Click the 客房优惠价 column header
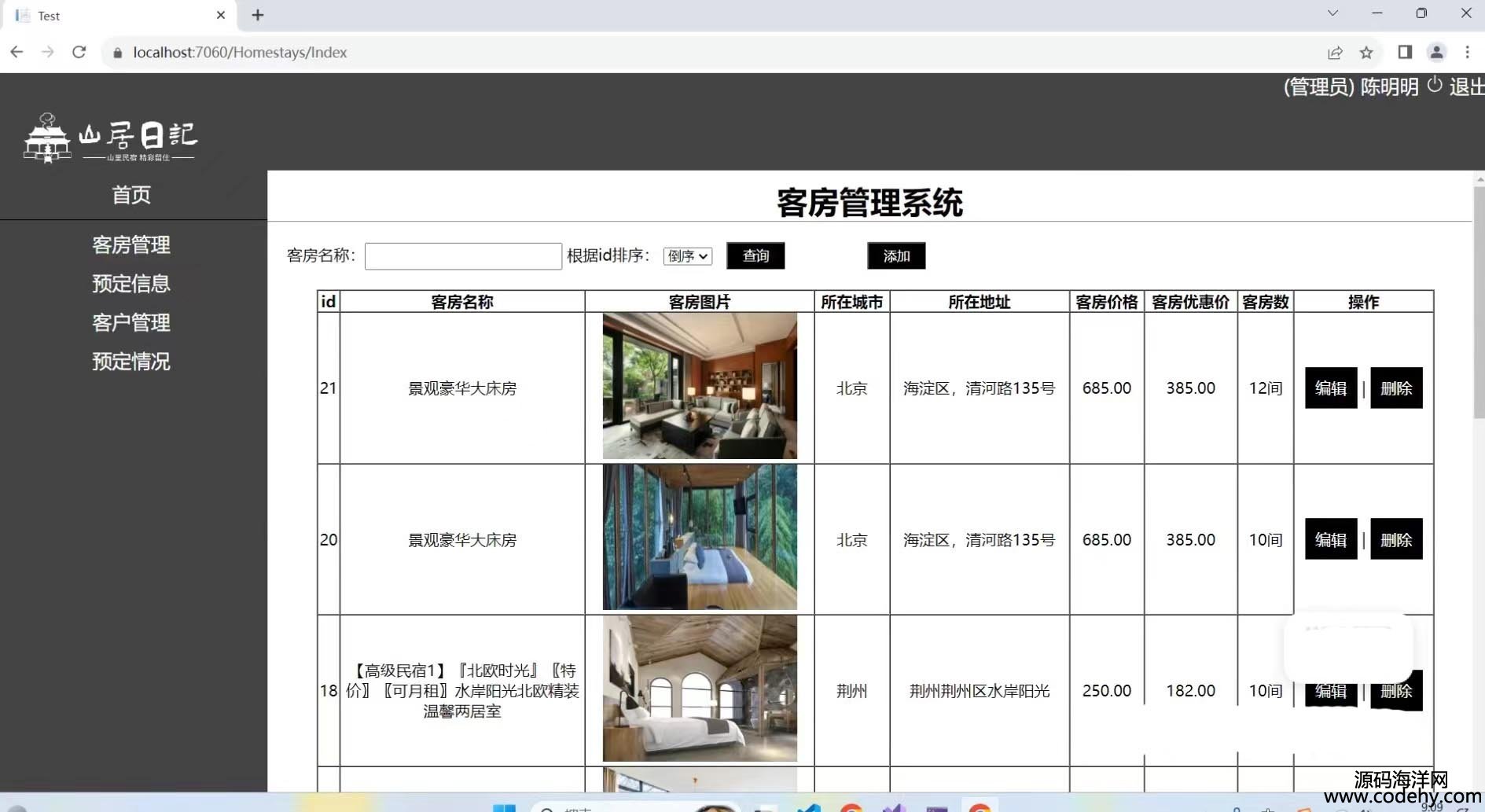The image size is (1485, 812). [1190, 302]
